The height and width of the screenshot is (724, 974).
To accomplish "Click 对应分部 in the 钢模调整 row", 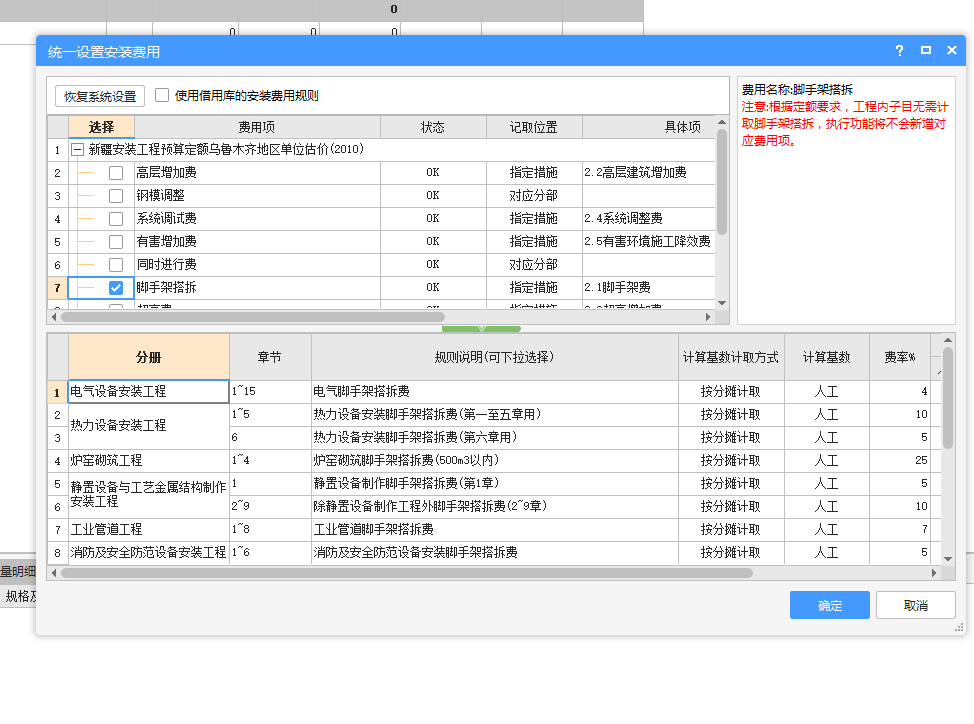I will [x=534, y=196].
